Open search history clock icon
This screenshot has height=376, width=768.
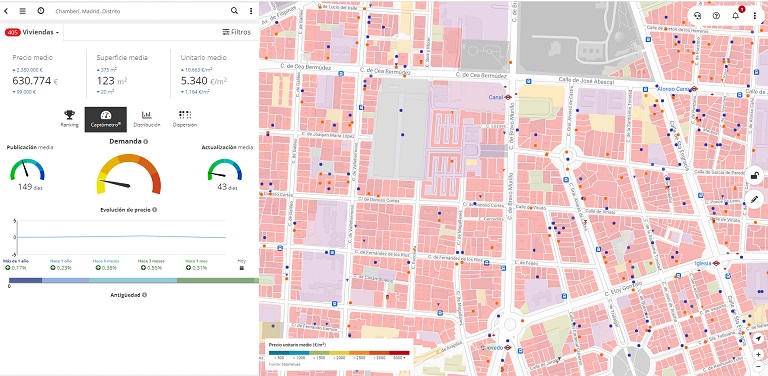tap(40, 11)
